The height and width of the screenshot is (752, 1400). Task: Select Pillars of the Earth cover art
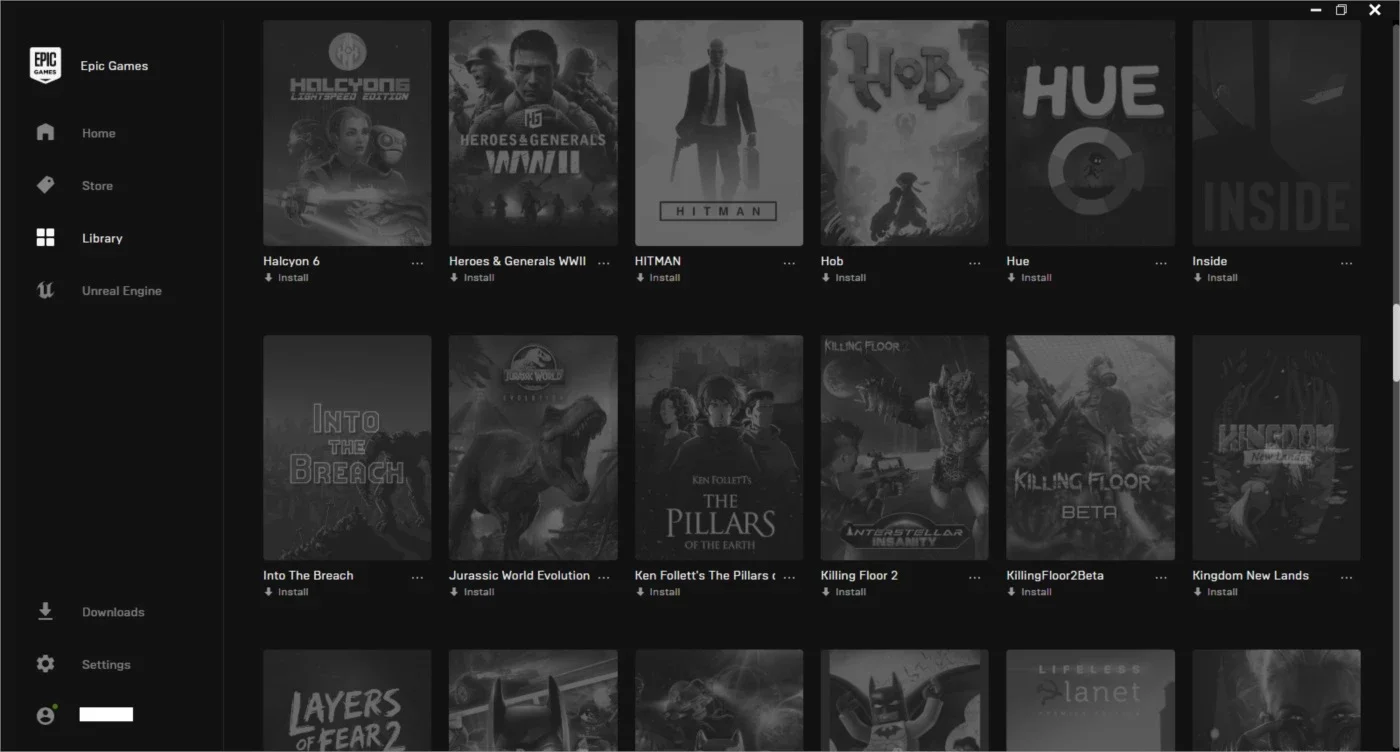719,447
